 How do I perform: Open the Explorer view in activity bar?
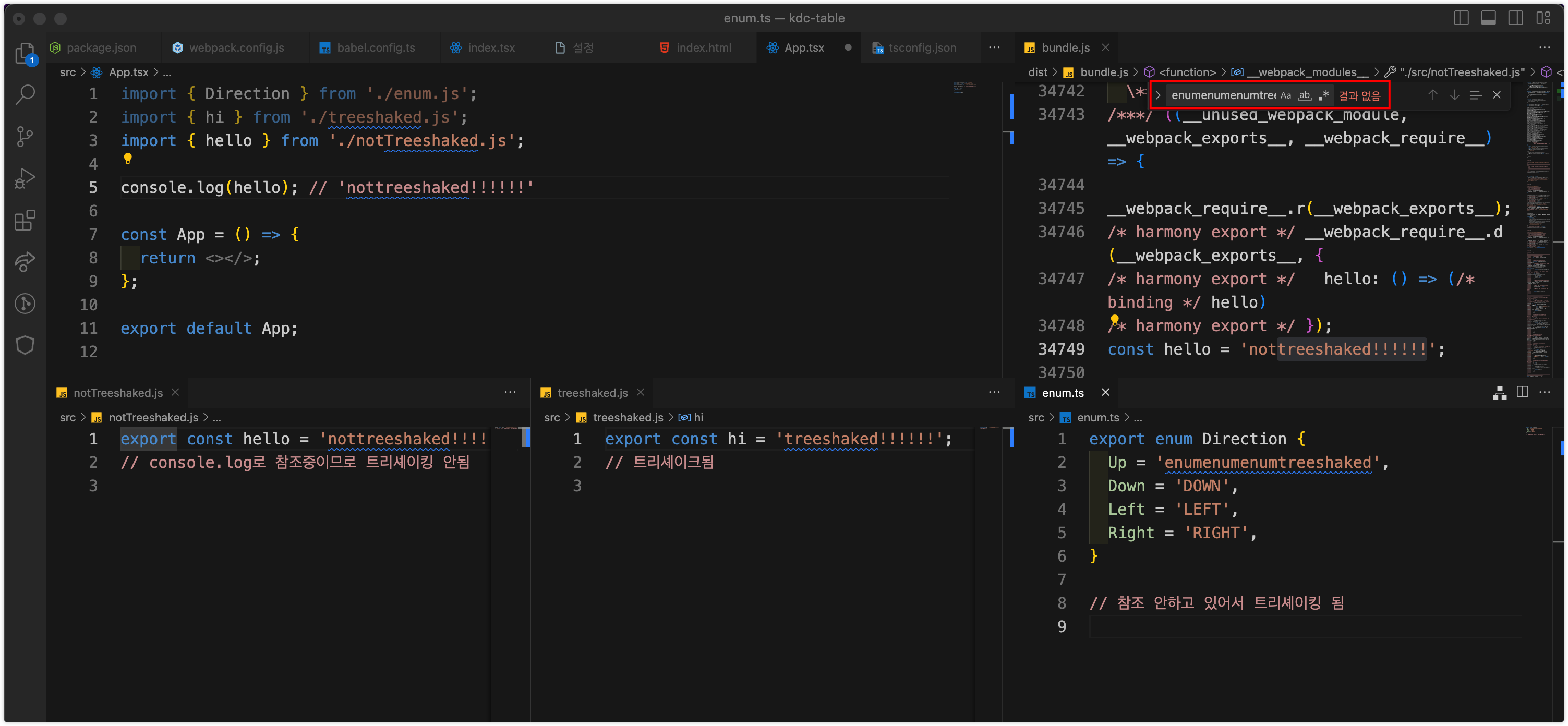(x=25, y=53)
